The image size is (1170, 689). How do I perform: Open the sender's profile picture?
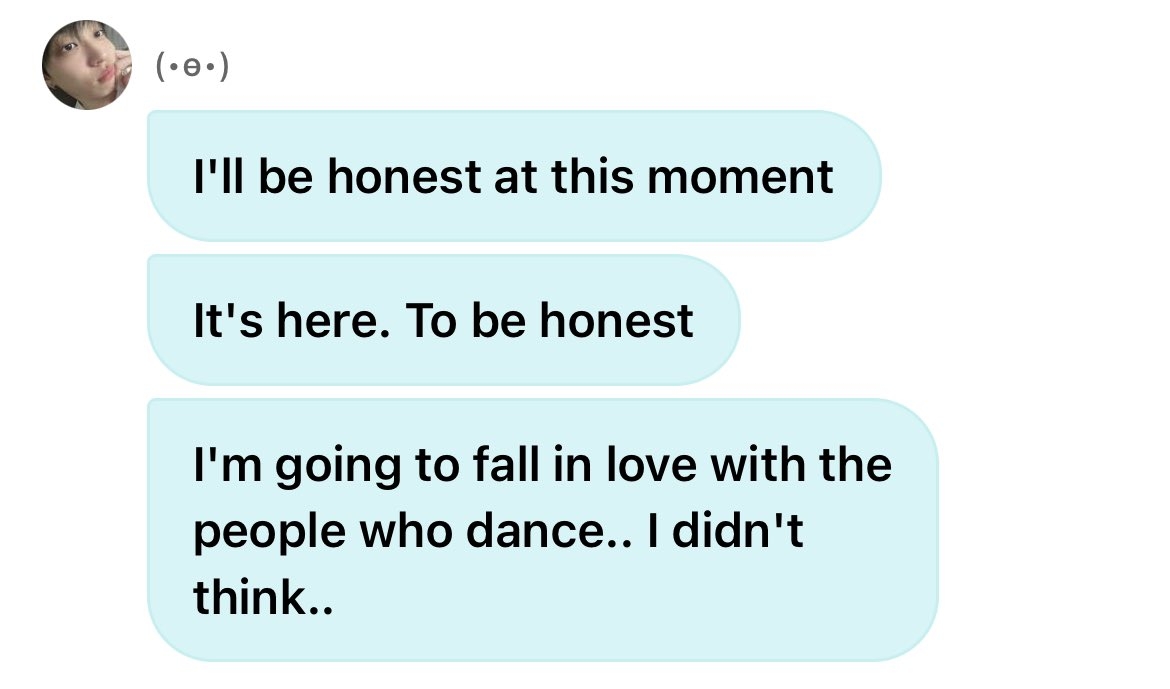tap(87, 65)
